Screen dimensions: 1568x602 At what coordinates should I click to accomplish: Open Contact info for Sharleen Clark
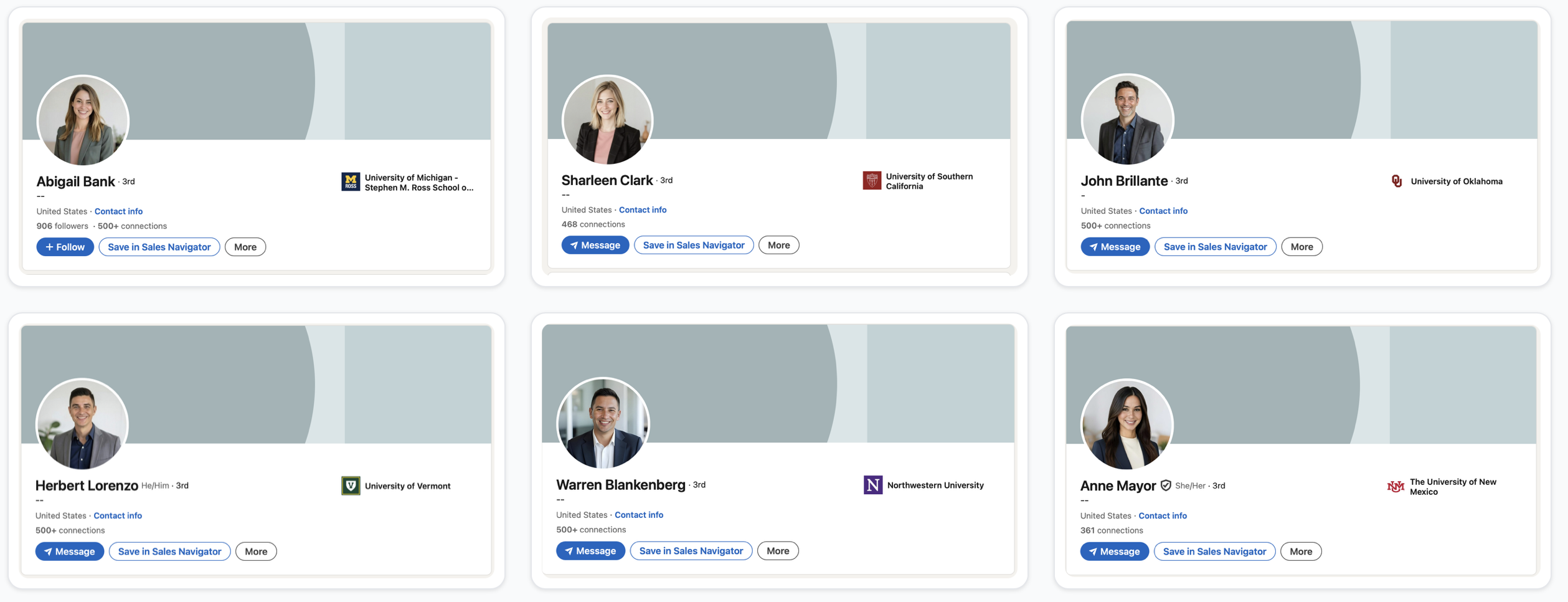643,209
